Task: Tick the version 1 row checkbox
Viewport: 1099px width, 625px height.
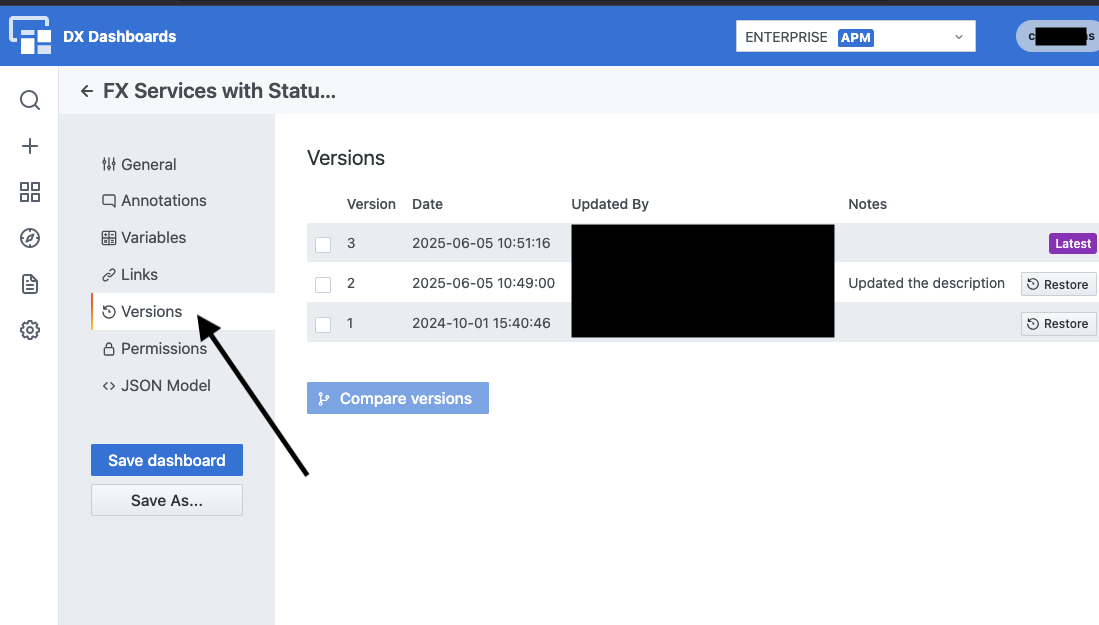Action: [x=323, y=324]
